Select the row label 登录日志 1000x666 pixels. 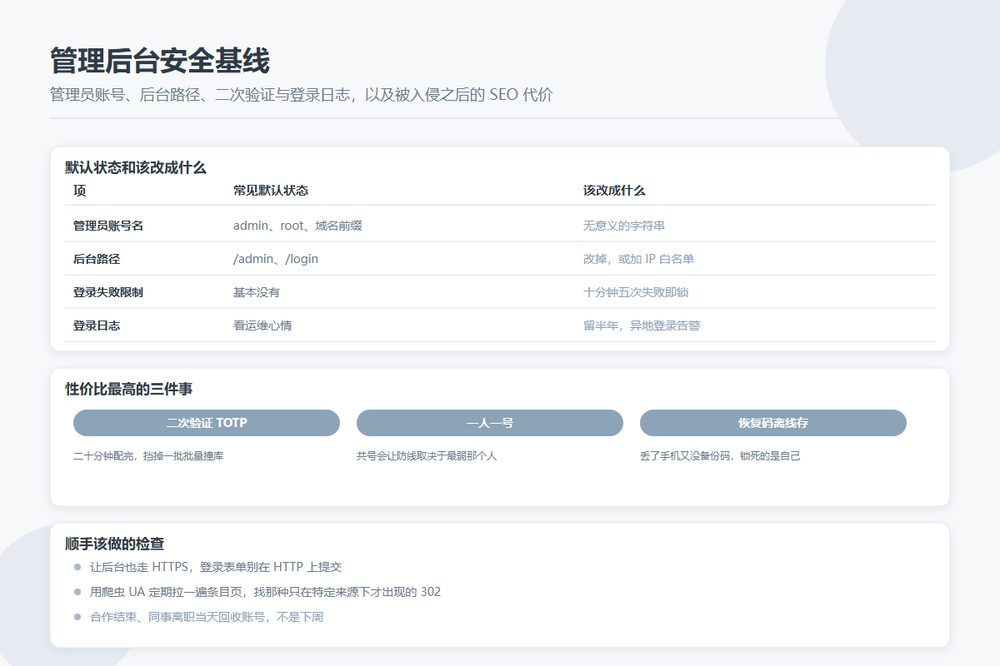coord(96,325)
